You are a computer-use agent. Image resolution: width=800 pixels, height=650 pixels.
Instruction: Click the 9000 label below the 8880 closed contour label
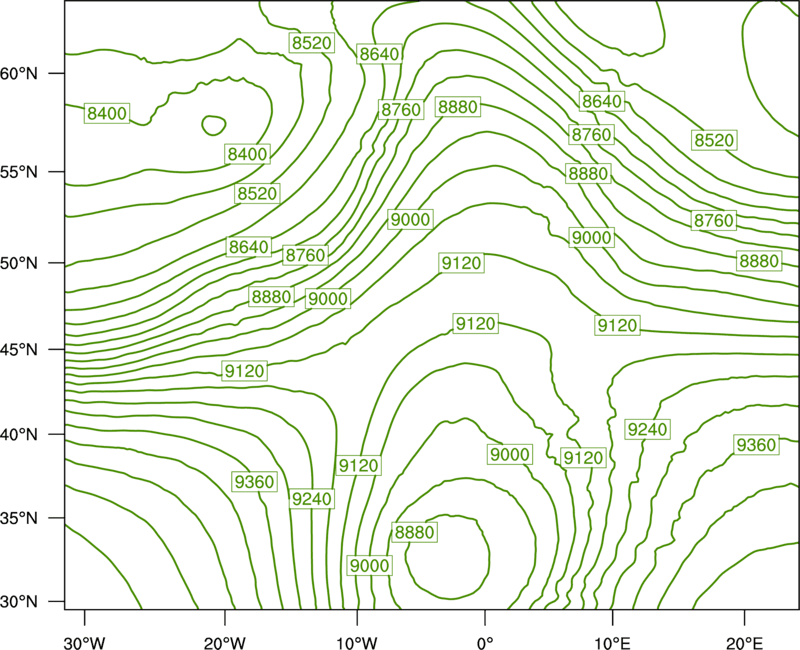tap(370, 565)
